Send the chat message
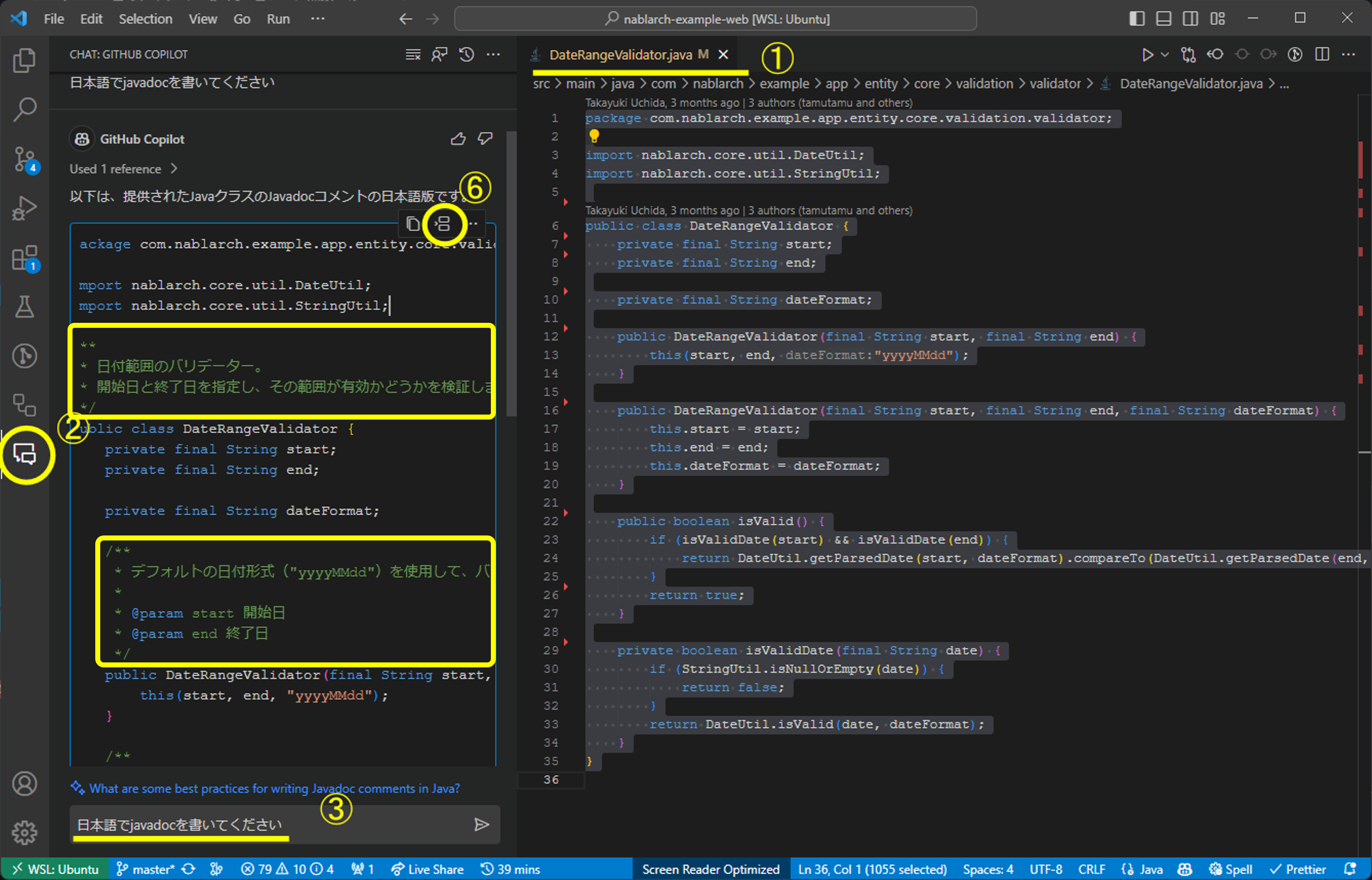This screenshot has width=1372, height=880. pyautogui.click(x=482, y=824)
